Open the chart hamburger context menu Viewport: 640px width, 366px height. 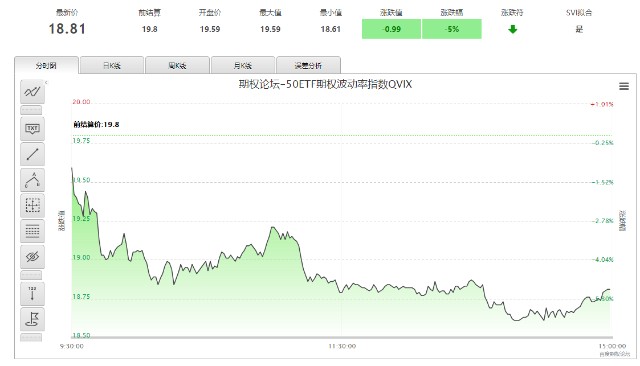pyautogui.click(x=624, y=86)
